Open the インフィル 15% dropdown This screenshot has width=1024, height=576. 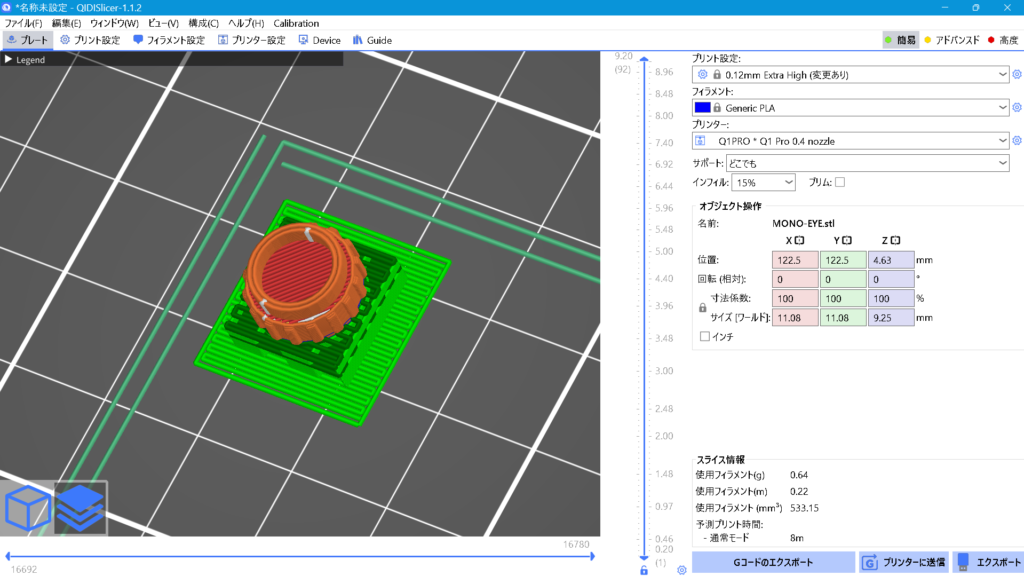[763, 182]
